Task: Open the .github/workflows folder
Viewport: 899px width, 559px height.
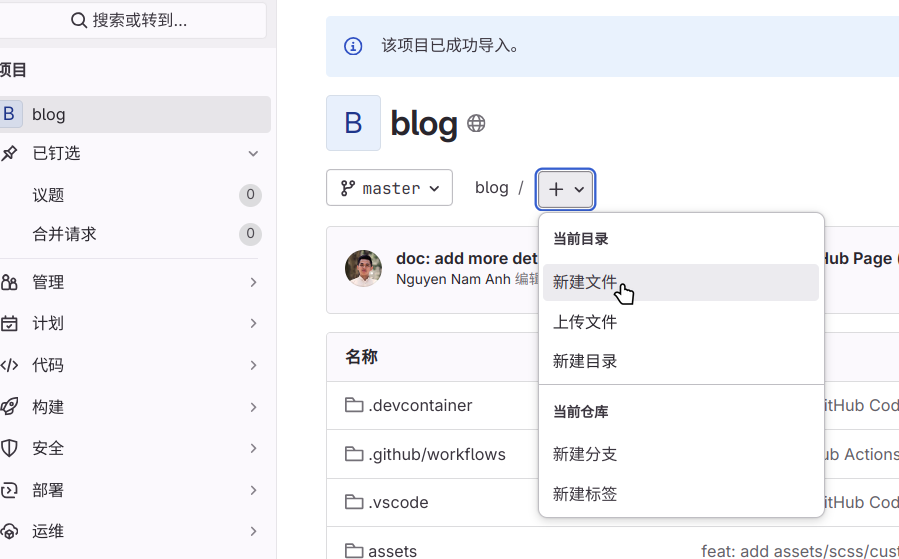Action: point(437,454)
